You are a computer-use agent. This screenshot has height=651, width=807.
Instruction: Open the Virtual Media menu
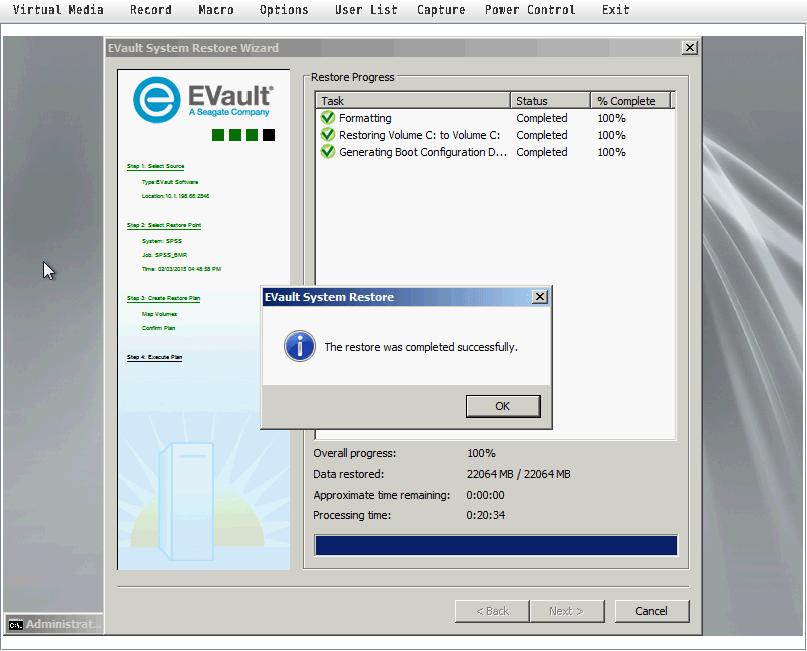[x=58, y=10]
